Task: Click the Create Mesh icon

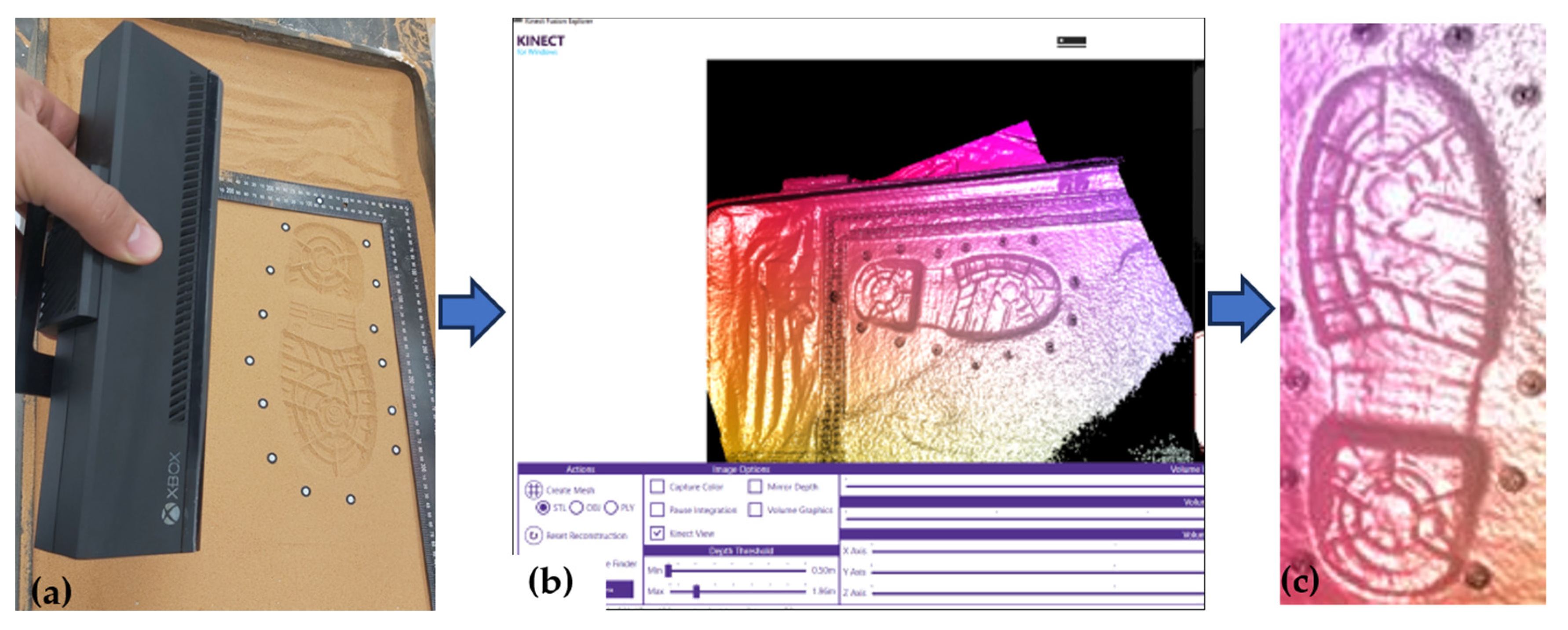Action: click(533, 490)
